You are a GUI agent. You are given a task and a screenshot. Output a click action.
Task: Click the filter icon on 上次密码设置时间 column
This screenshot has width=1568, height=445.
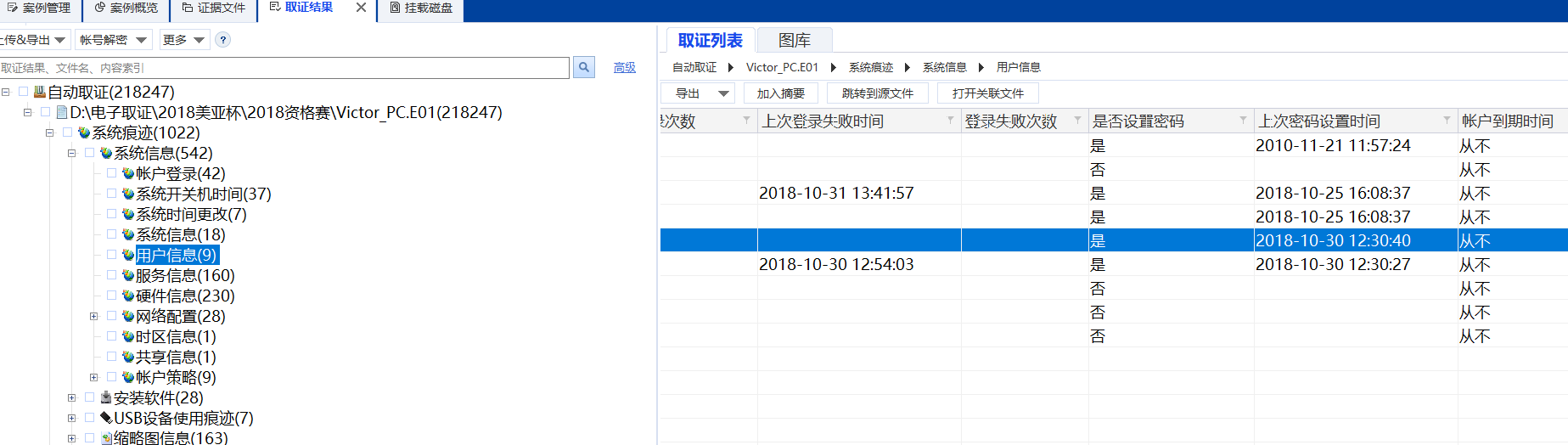pos(1447,121)
